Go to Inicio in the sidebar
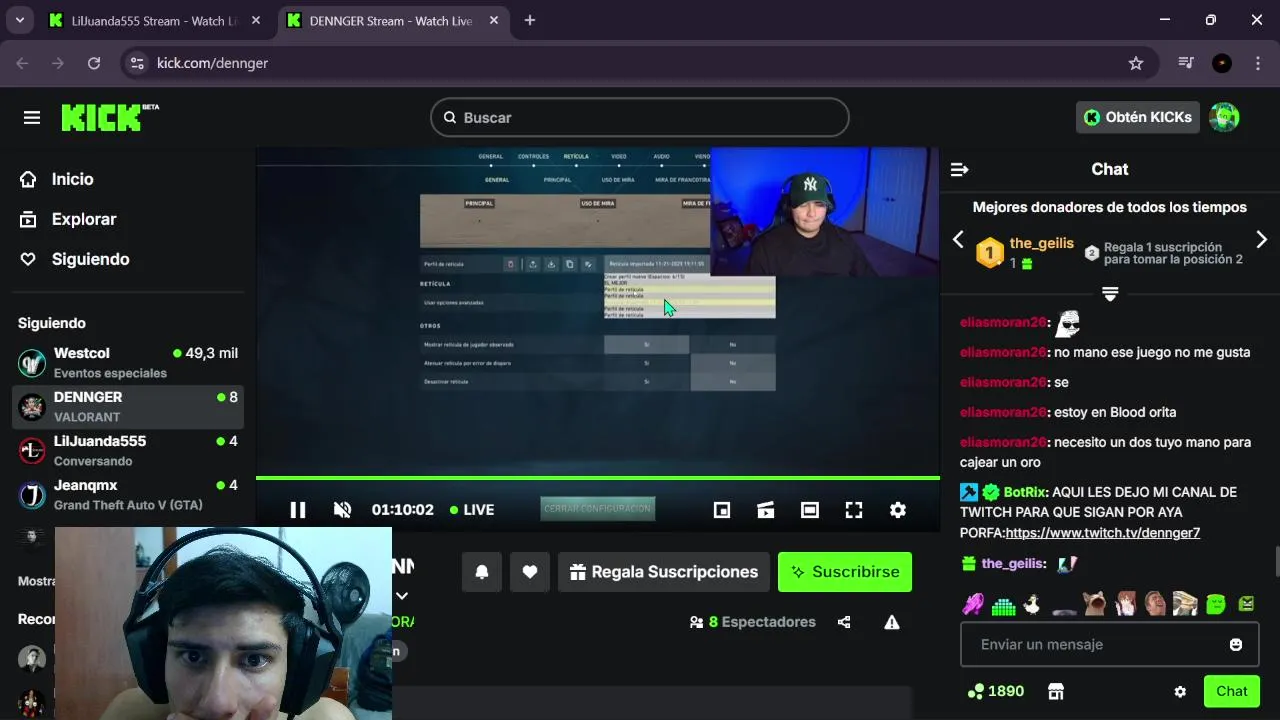This screenshot has width=1280, height=720. [x=72, y=179]
